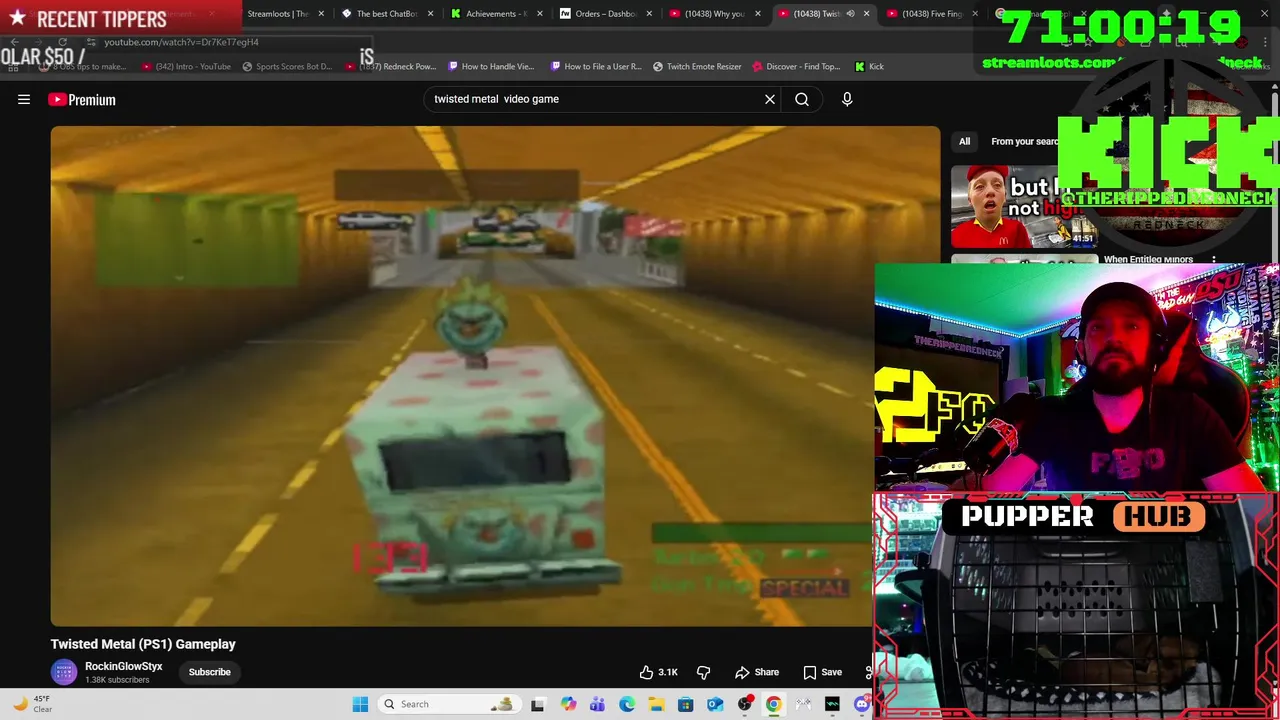Run search with magnifier button
Image resolution: width=1280 pixels, height=720 pixels.
pyautogui.click(x=802, y=99)
